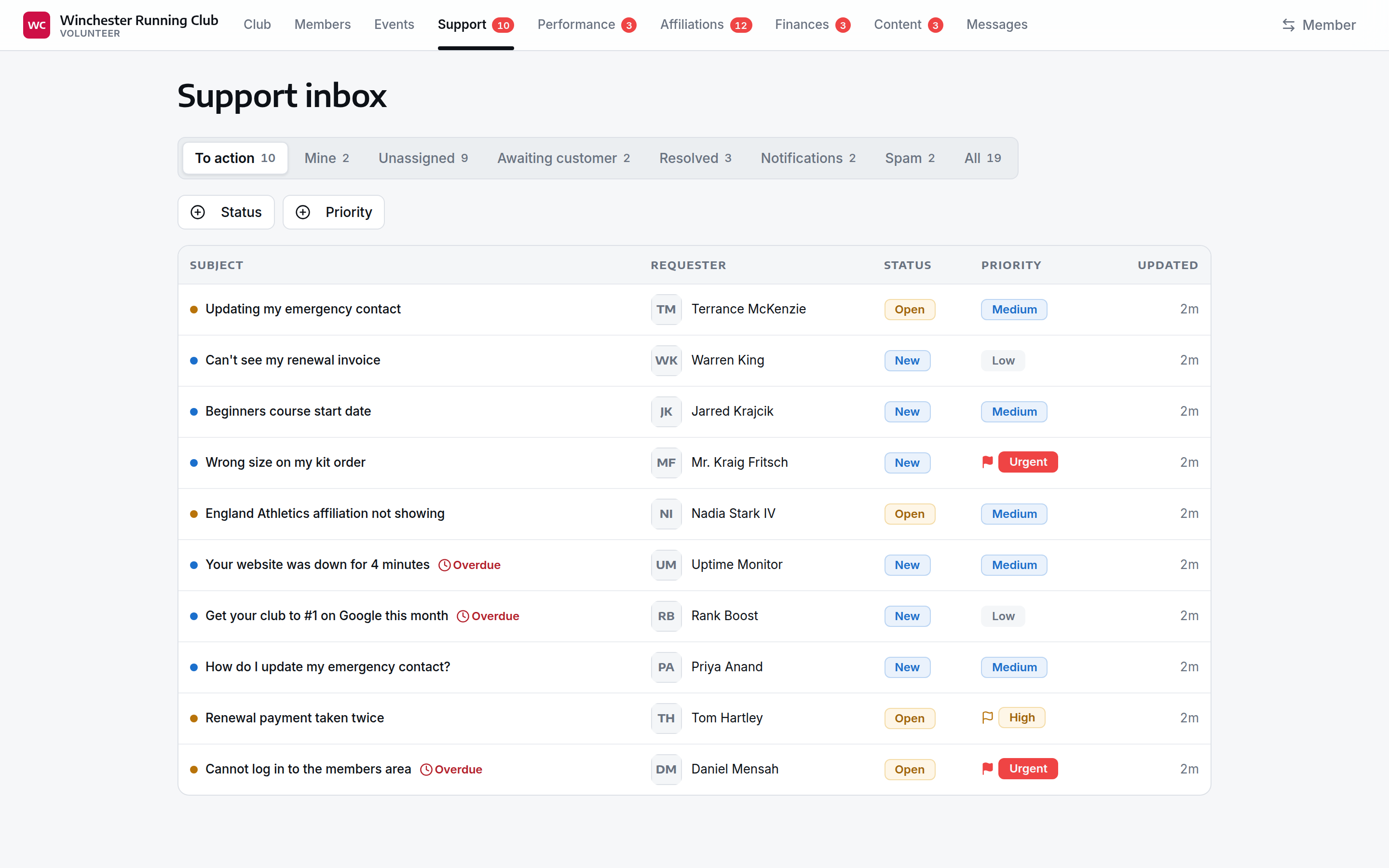Open Affiliations in the top navigation
The image size is (1389, 868).
coord(706,25)
